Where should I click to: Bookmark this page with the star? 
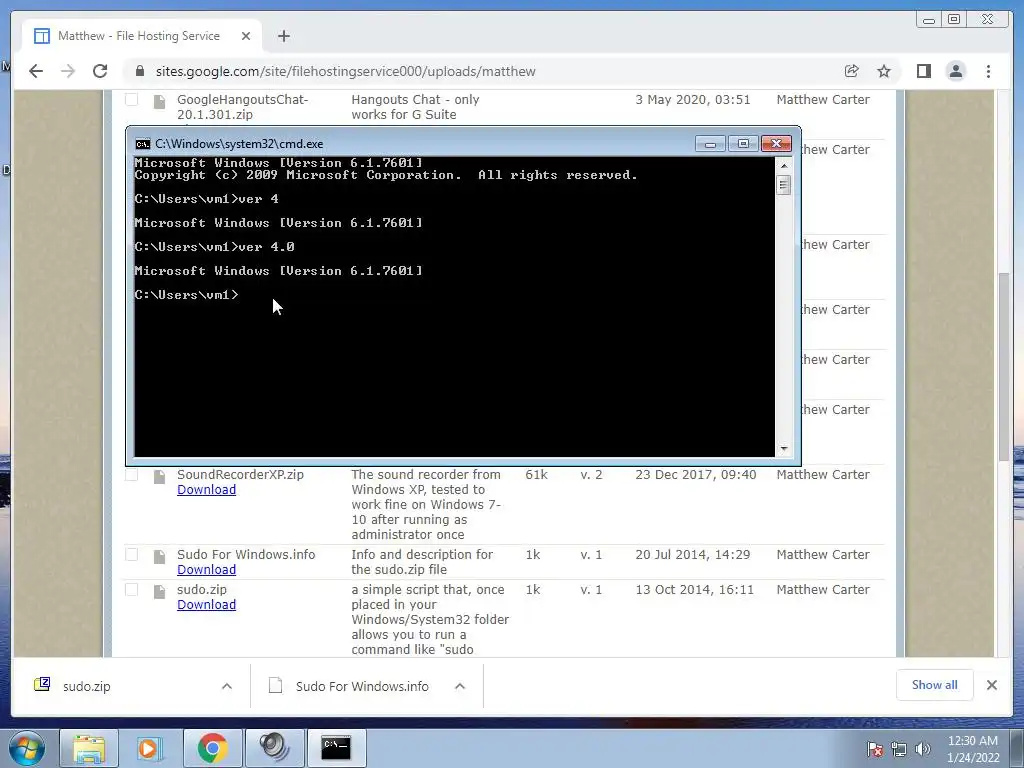pyautogui.click(x=884, y=71)
